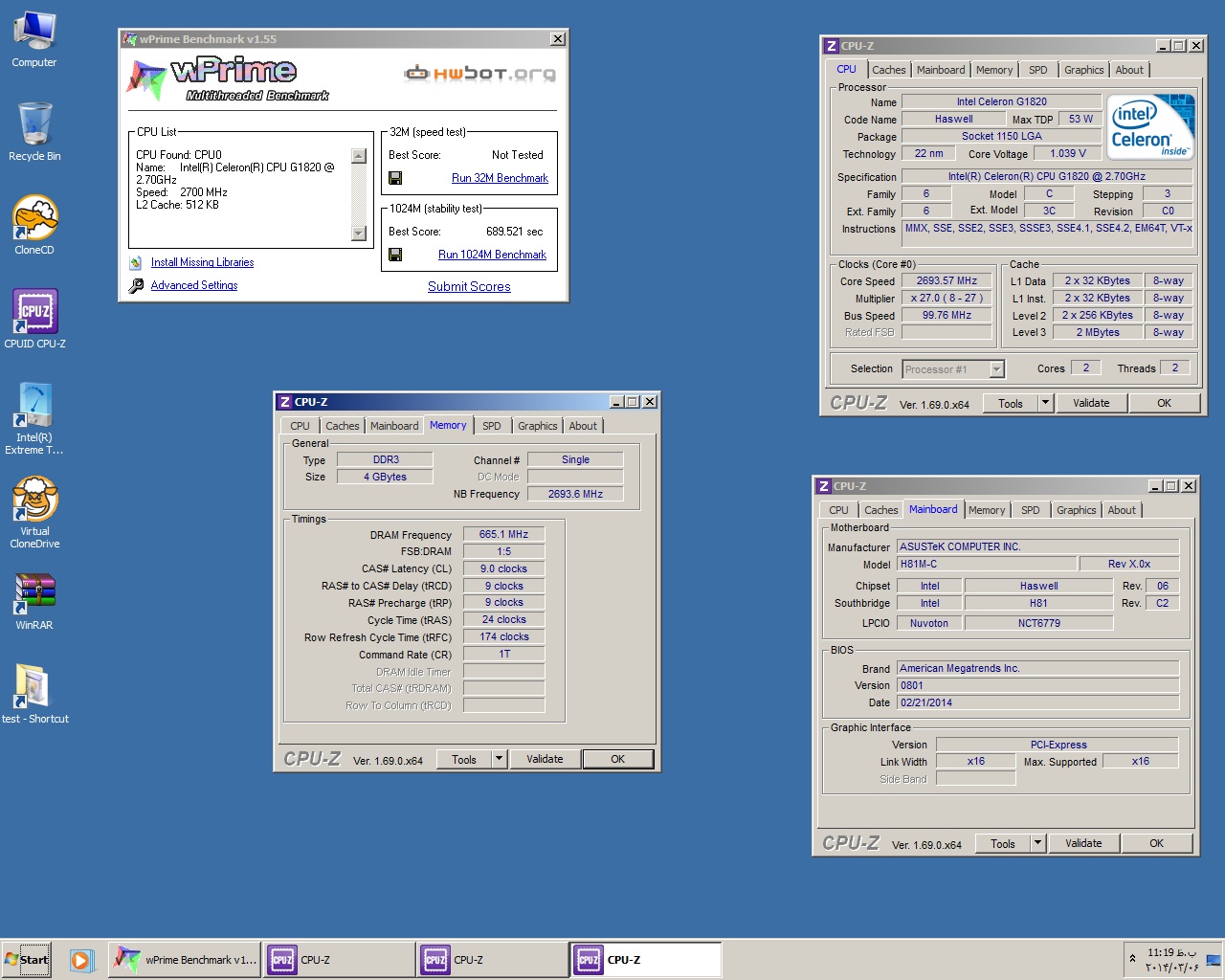The width and height of the screenshot is (1225, 980).
Task: Click OK in Memory window
Action: (617, 759)
